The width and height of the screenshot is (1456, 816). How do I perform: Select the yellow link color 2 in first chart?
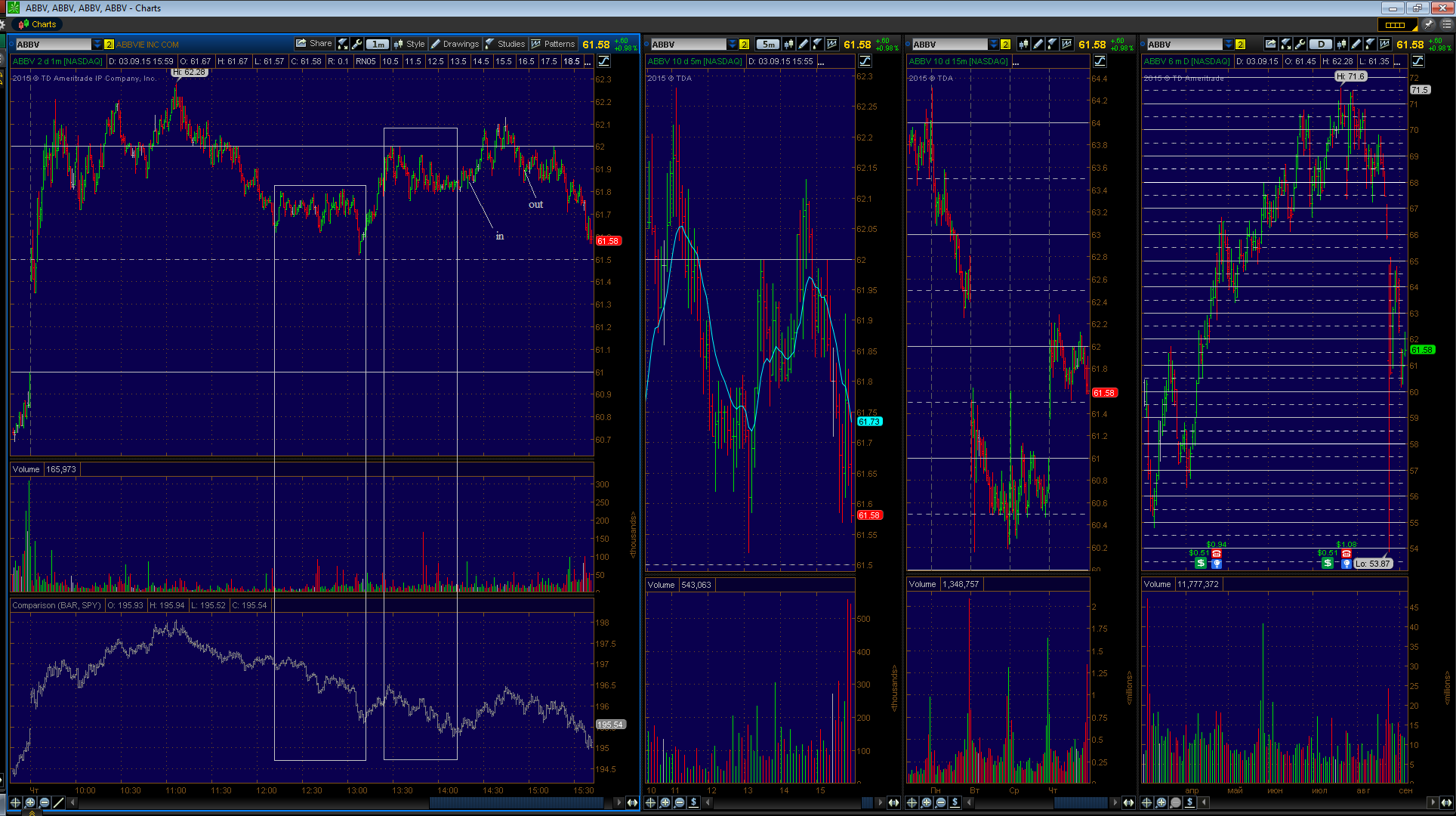[109, 45]
